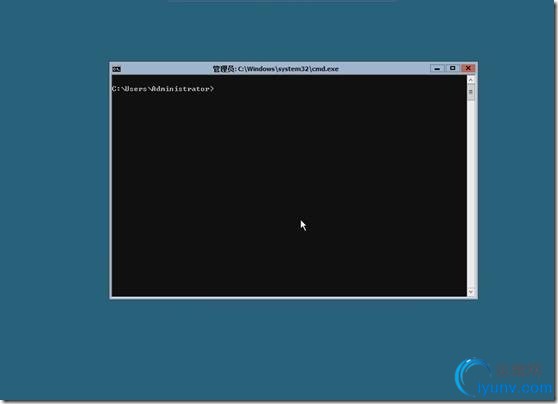This screenshot has height=404, width=558.
Task: Click the scrollbar up arrow in console
Action: pyautogui.click(x=470, y=80)
